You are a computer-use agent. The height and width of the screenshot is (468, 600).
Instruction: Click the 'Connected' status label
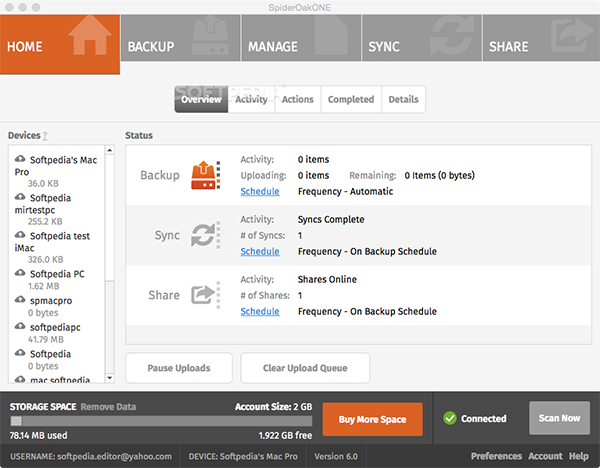click(x=483, y=419)
